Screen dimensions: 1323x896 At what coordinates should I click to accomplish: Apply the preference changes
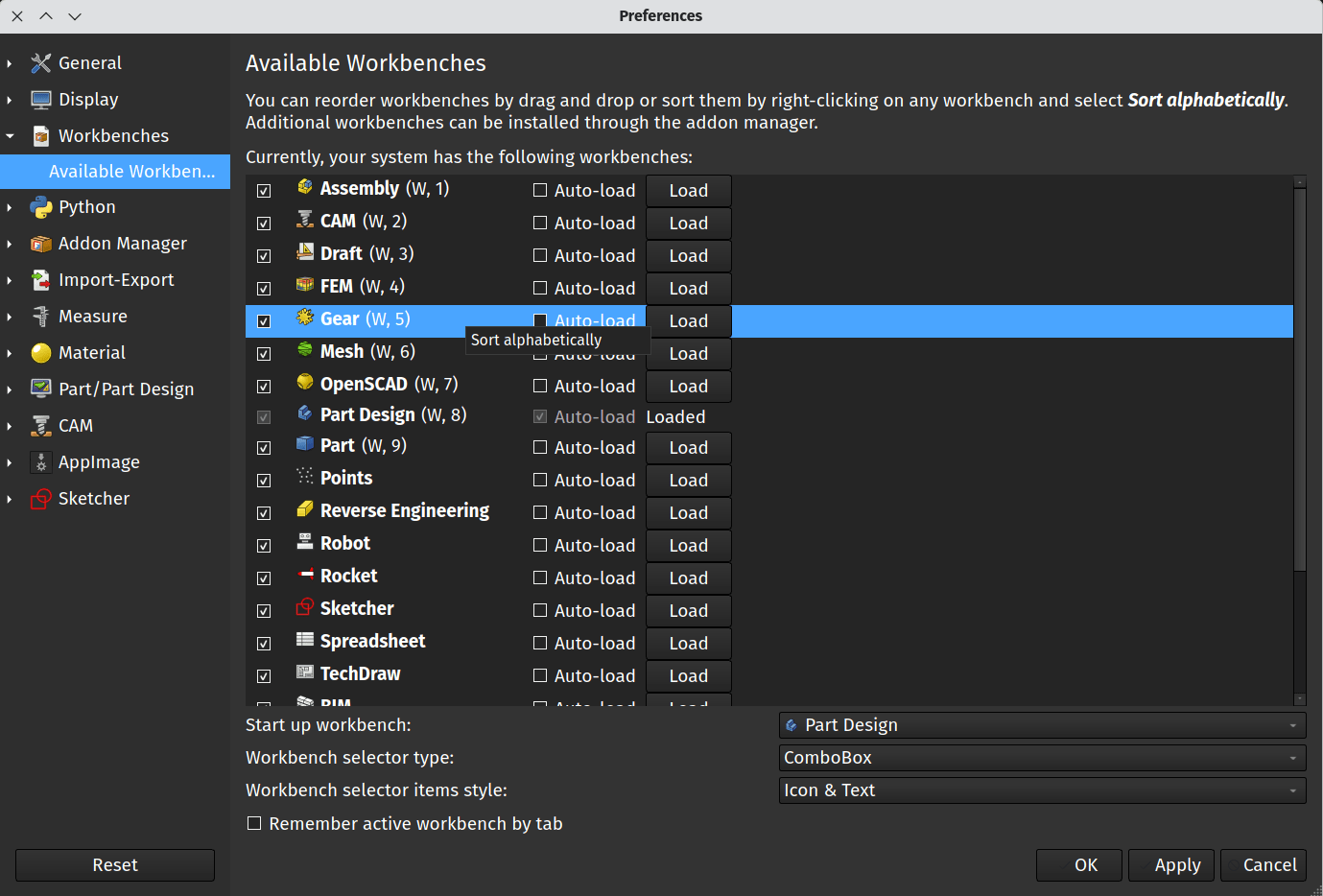tap(1170, 864)
